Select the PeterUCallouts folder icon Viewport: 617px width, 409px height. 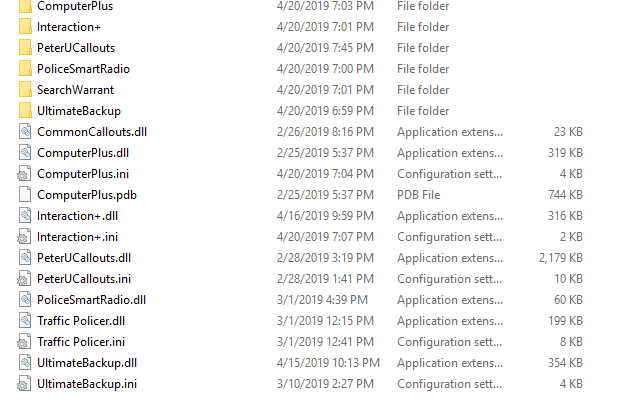(x=25, y=48)
